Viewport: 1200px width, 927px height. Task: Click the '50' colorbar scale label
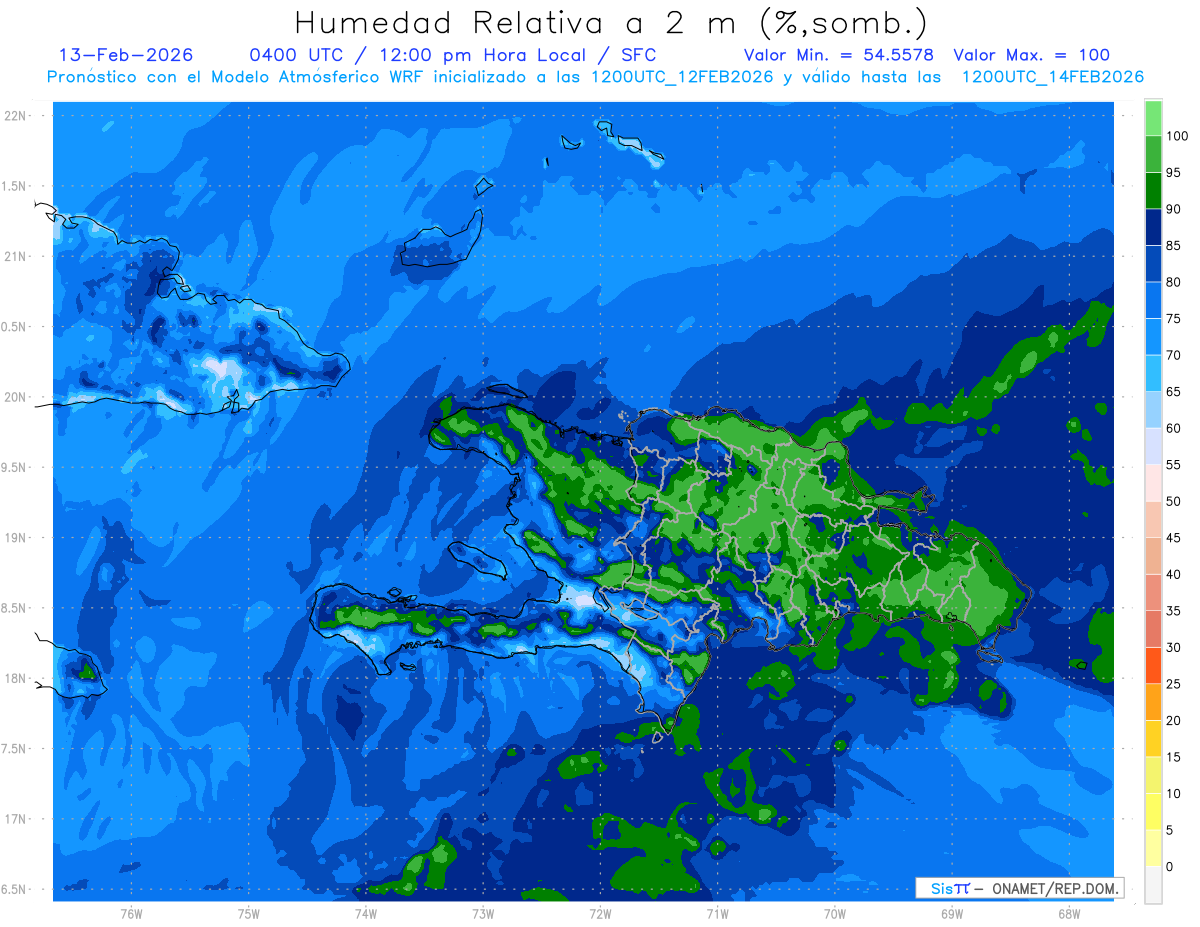(1174, 501)
